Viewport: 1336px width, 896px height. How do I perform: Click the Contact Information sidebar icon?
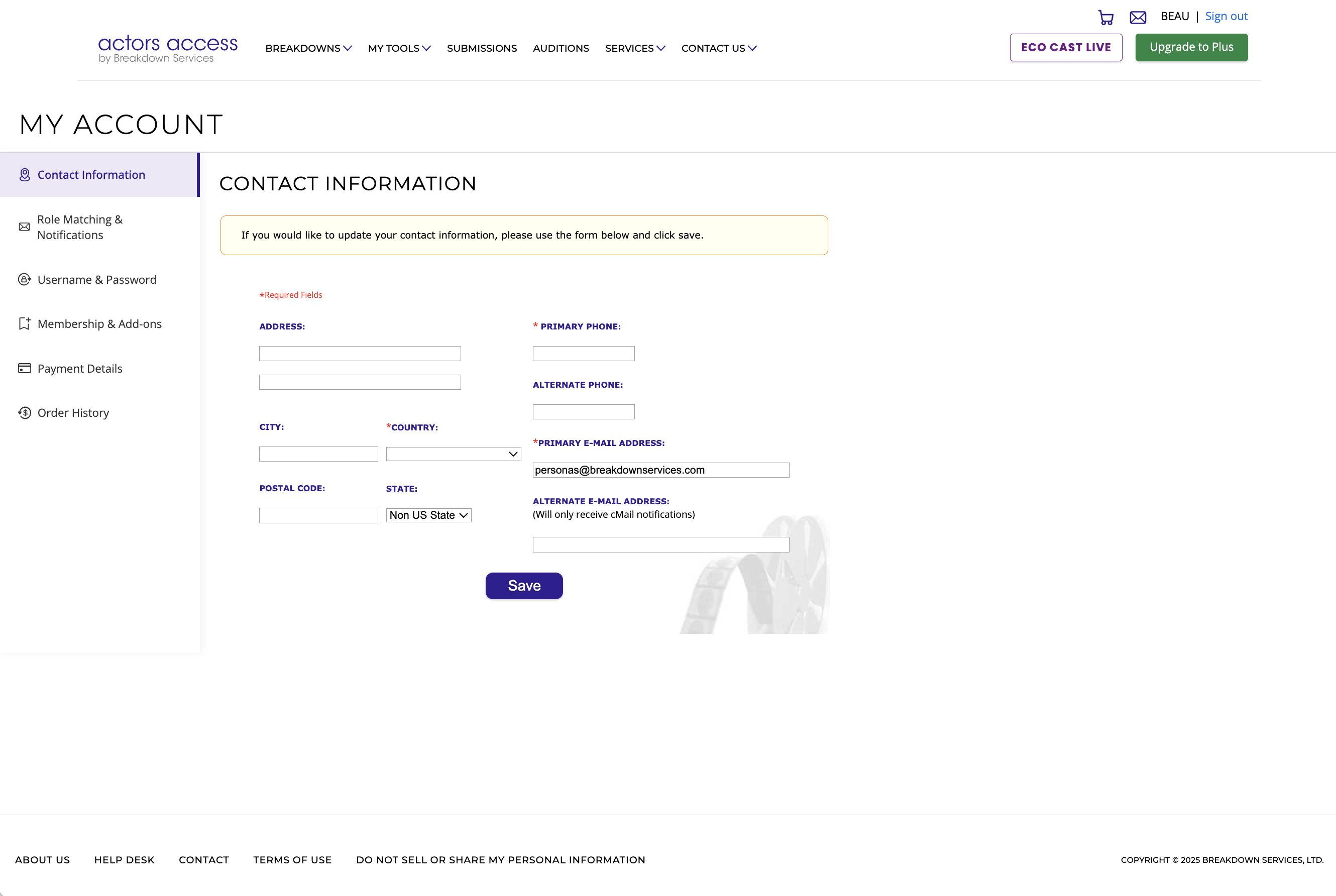pyautogui.click(x=25, y=175)
